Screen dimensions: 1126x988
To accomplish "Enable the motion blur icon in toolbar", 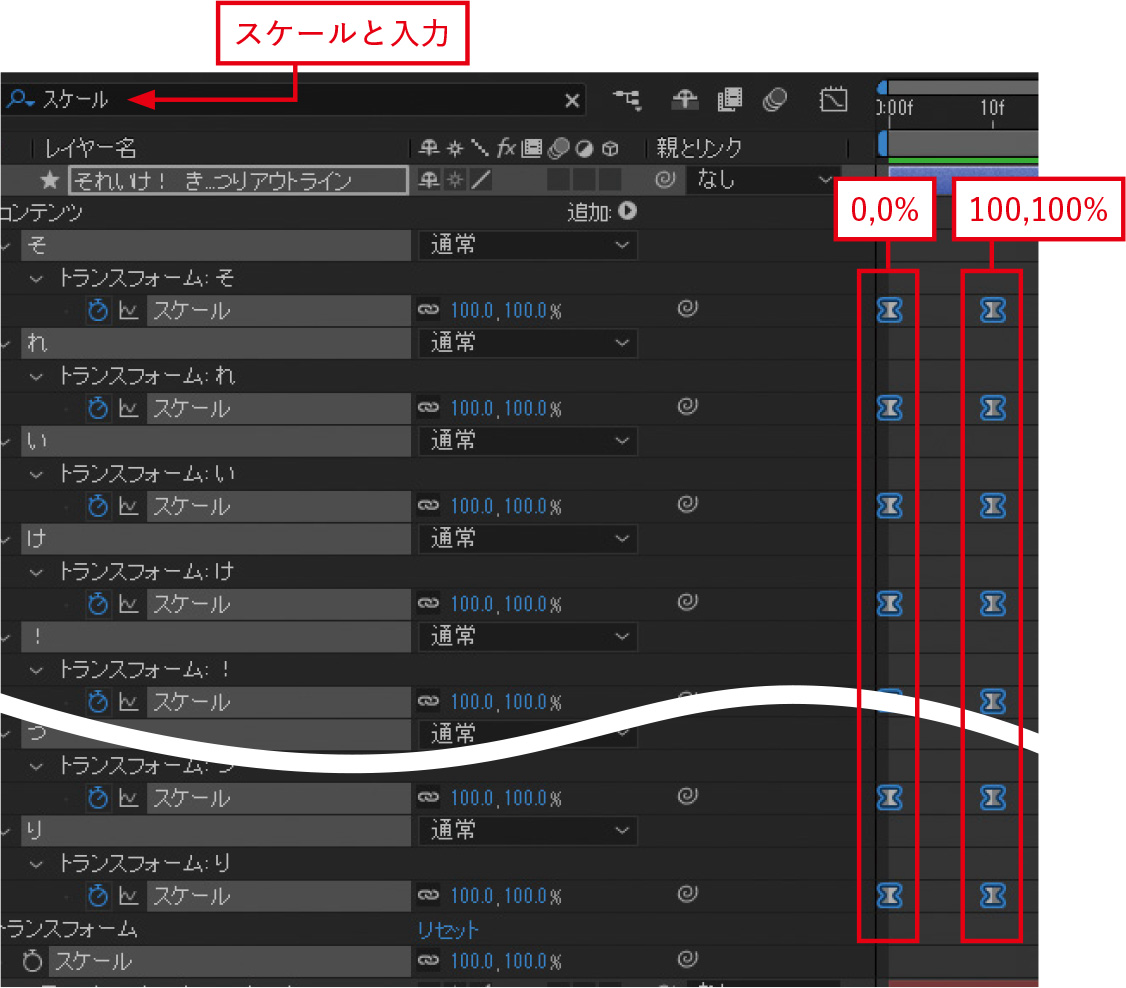I will [774, 99].
